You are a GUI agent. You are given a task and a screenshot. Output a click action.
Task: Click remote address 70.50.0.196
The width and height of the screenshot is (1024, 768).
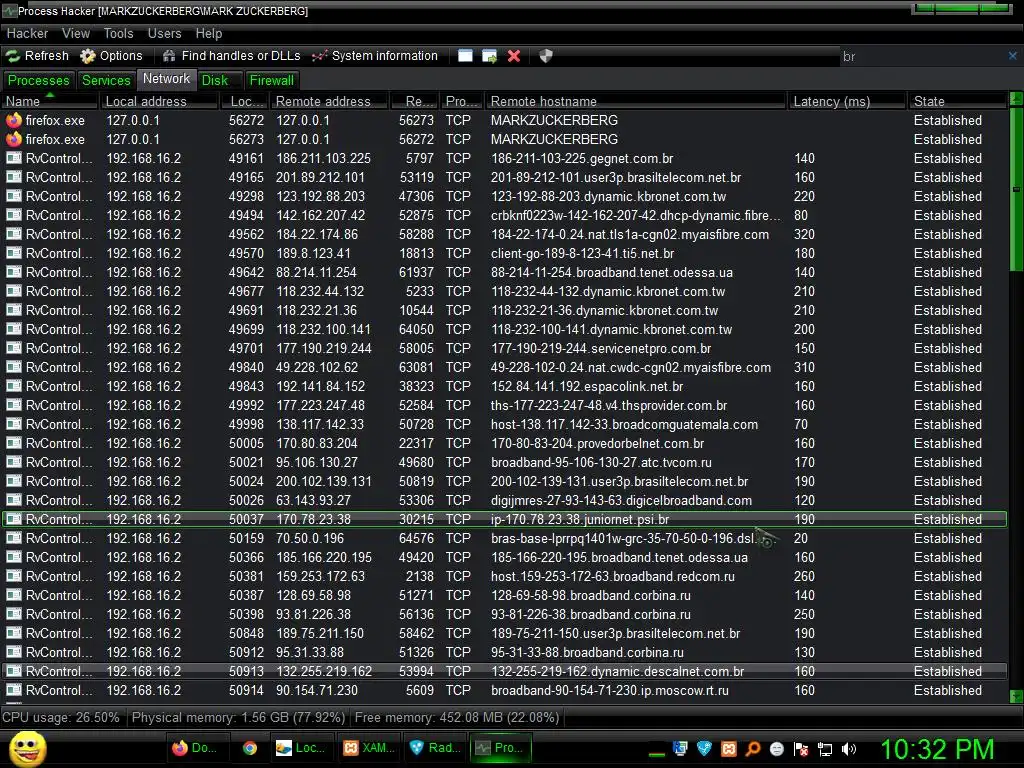[x=310, y=538]
